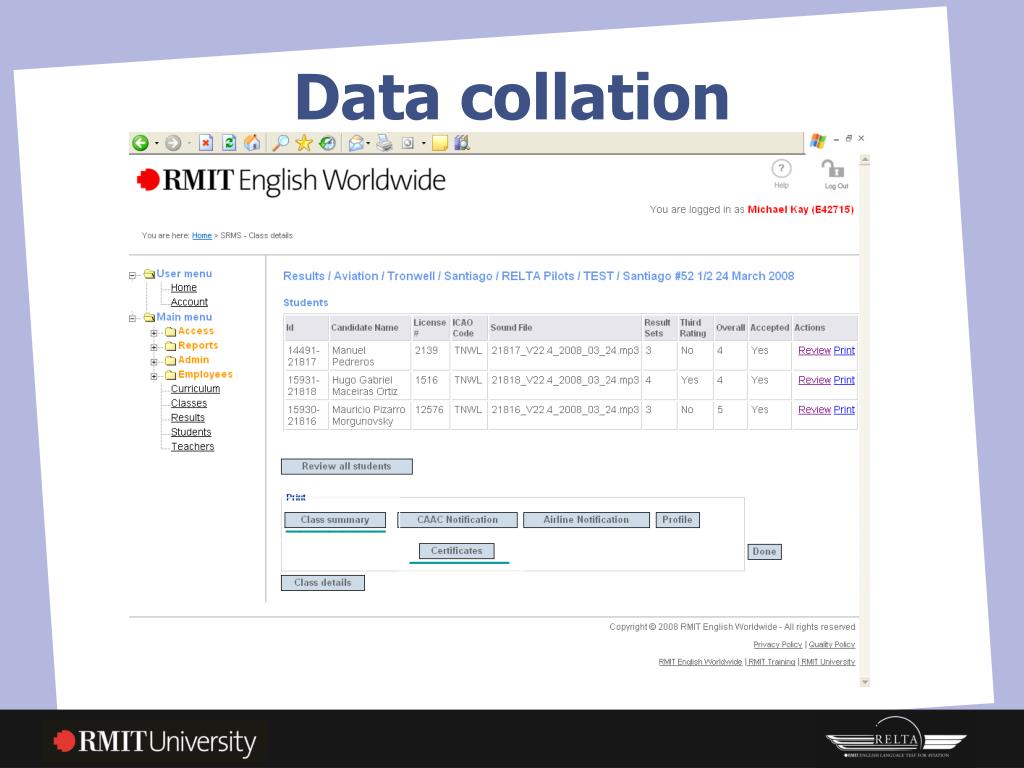Open the History icon in the toolbar
This screenshot has height=768, width=1024.
click(327, 142)
